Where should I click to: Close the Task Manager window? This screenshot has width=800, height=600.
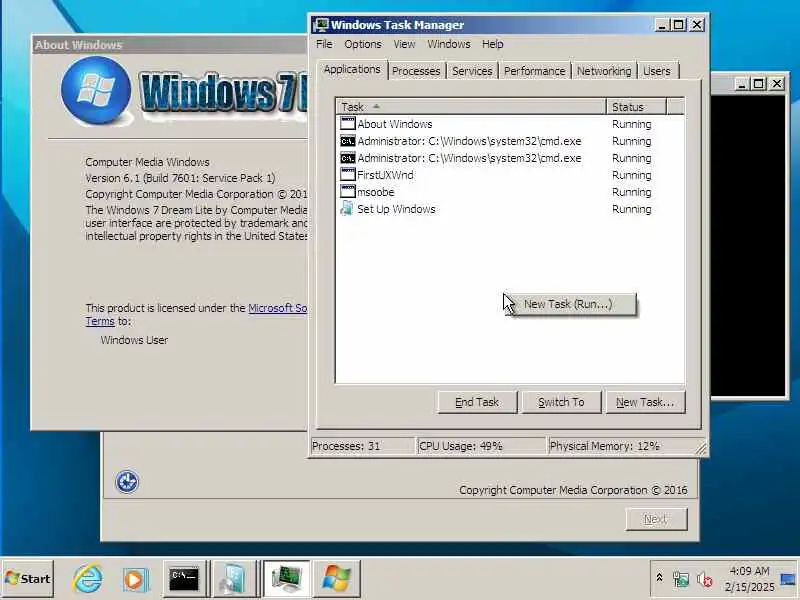tap(697, 25)
